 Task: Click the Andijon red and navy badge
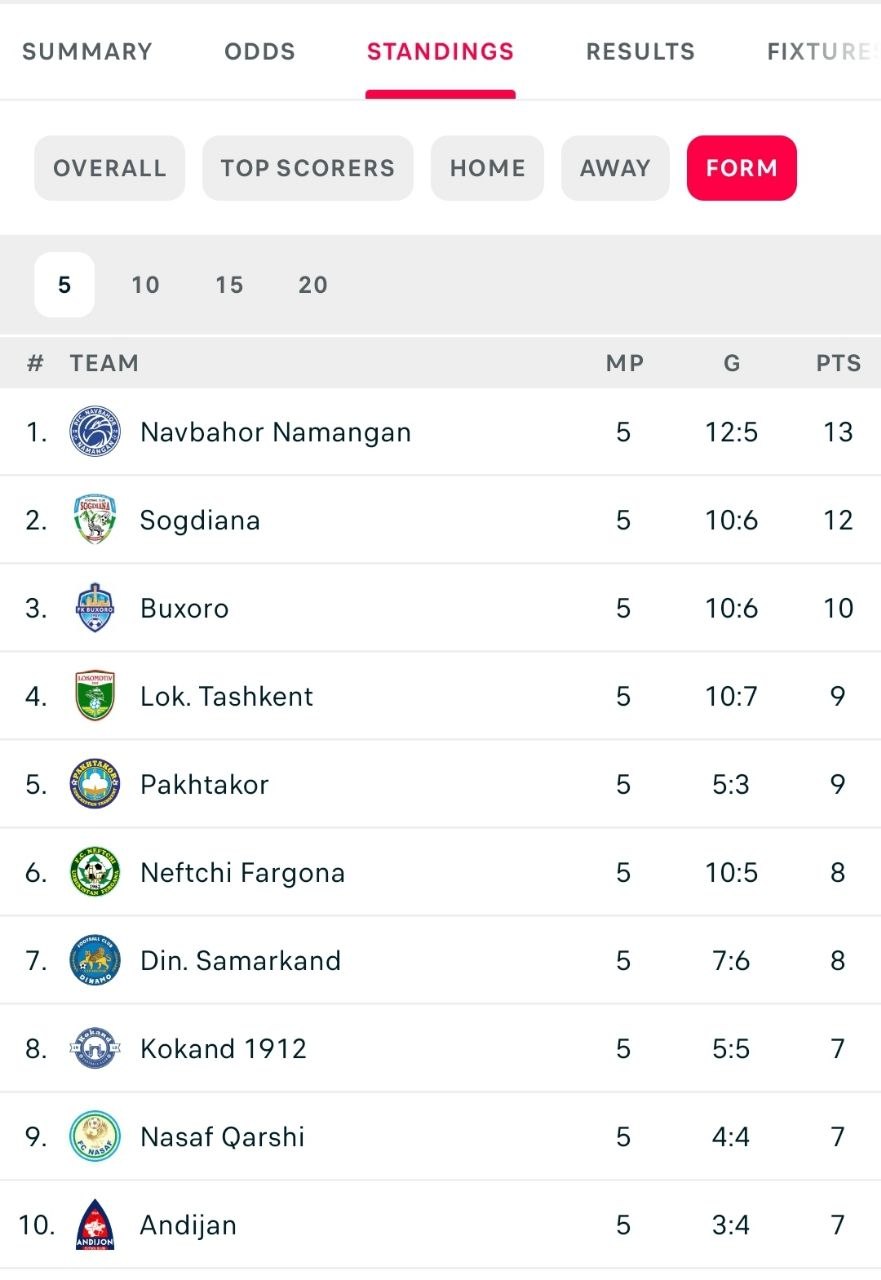[x=95, y=1224]
